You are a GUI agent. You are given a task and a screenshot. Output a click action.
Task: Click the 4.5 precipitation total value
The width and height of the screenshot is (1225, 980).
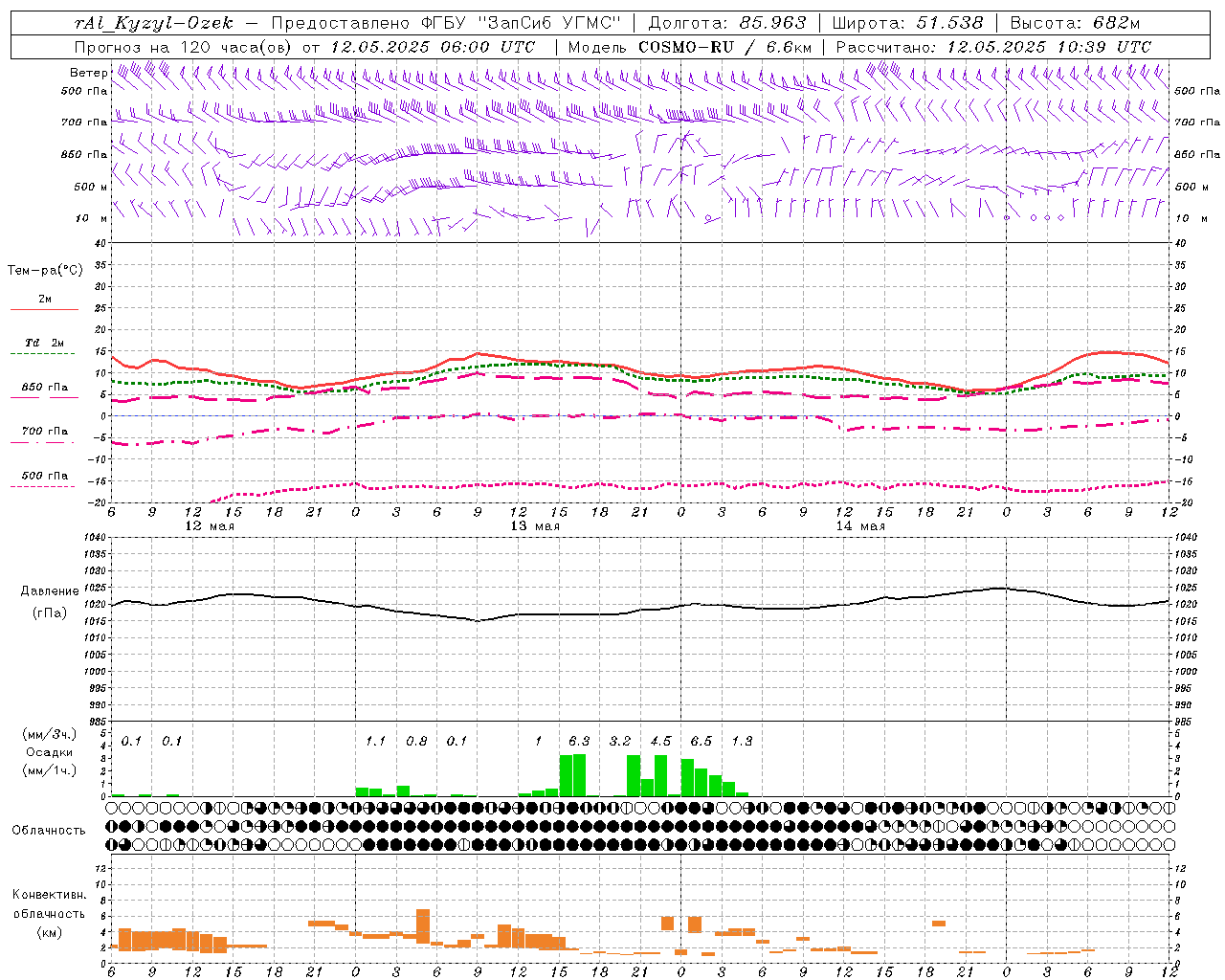[x=660, y=742]
